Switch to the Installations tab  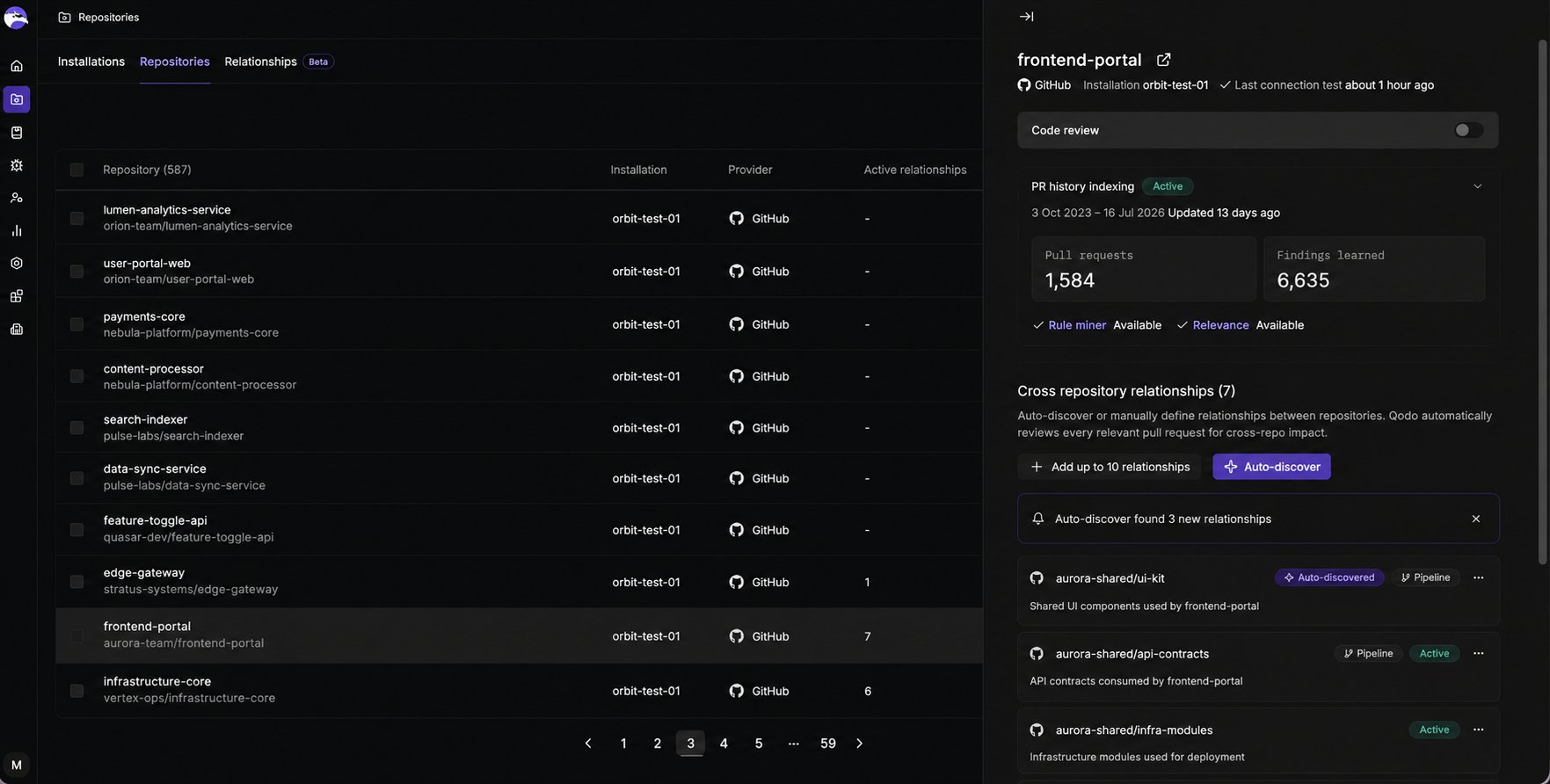(x=91, y=62)
